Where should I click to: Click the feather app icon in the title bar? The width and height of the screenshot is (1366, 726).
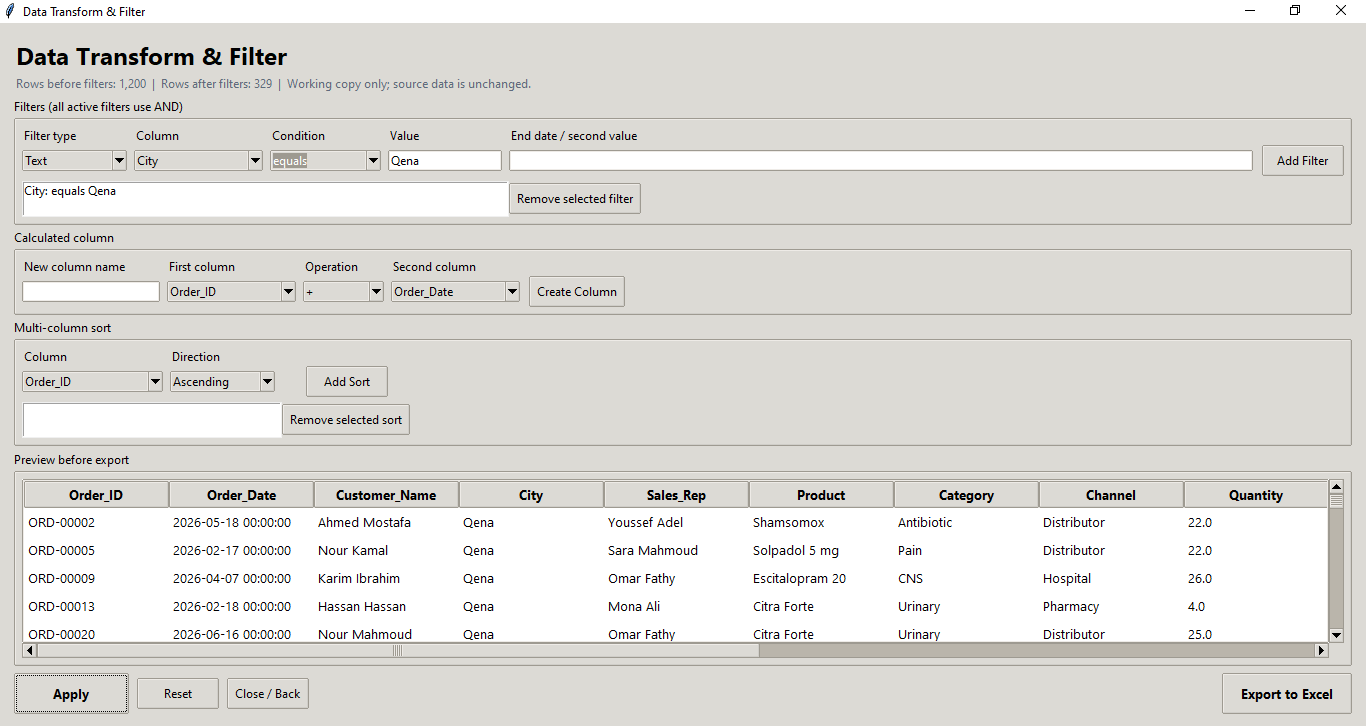pos(10,11)
